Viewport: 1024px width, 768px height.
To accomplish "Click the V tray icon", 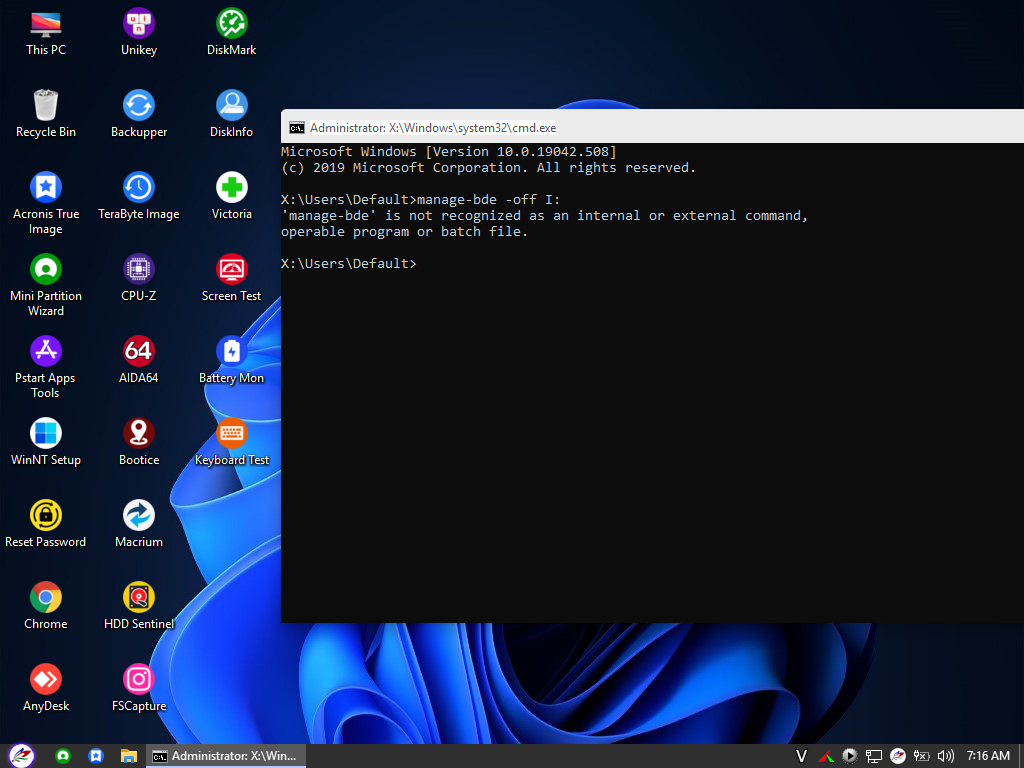I will tap(801, 756).
